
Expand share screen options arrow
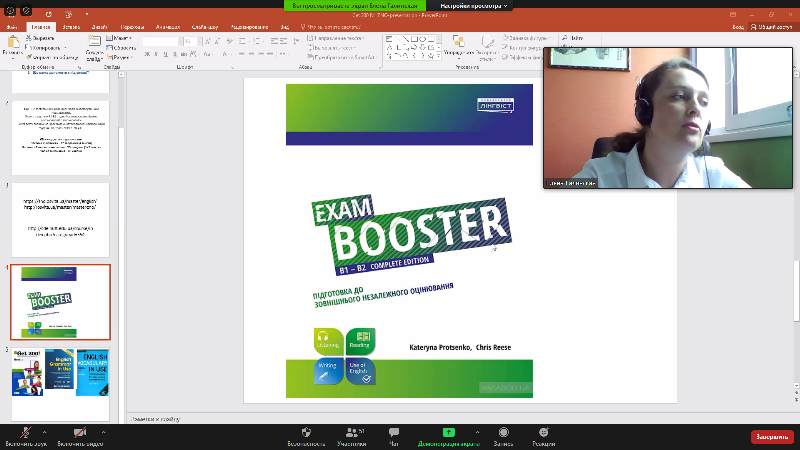(x=478, y=432)
